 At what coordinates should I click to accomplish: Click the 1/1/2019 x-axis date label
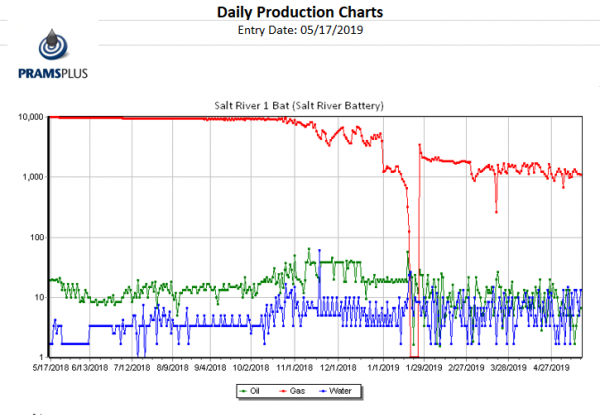(383, 367)
